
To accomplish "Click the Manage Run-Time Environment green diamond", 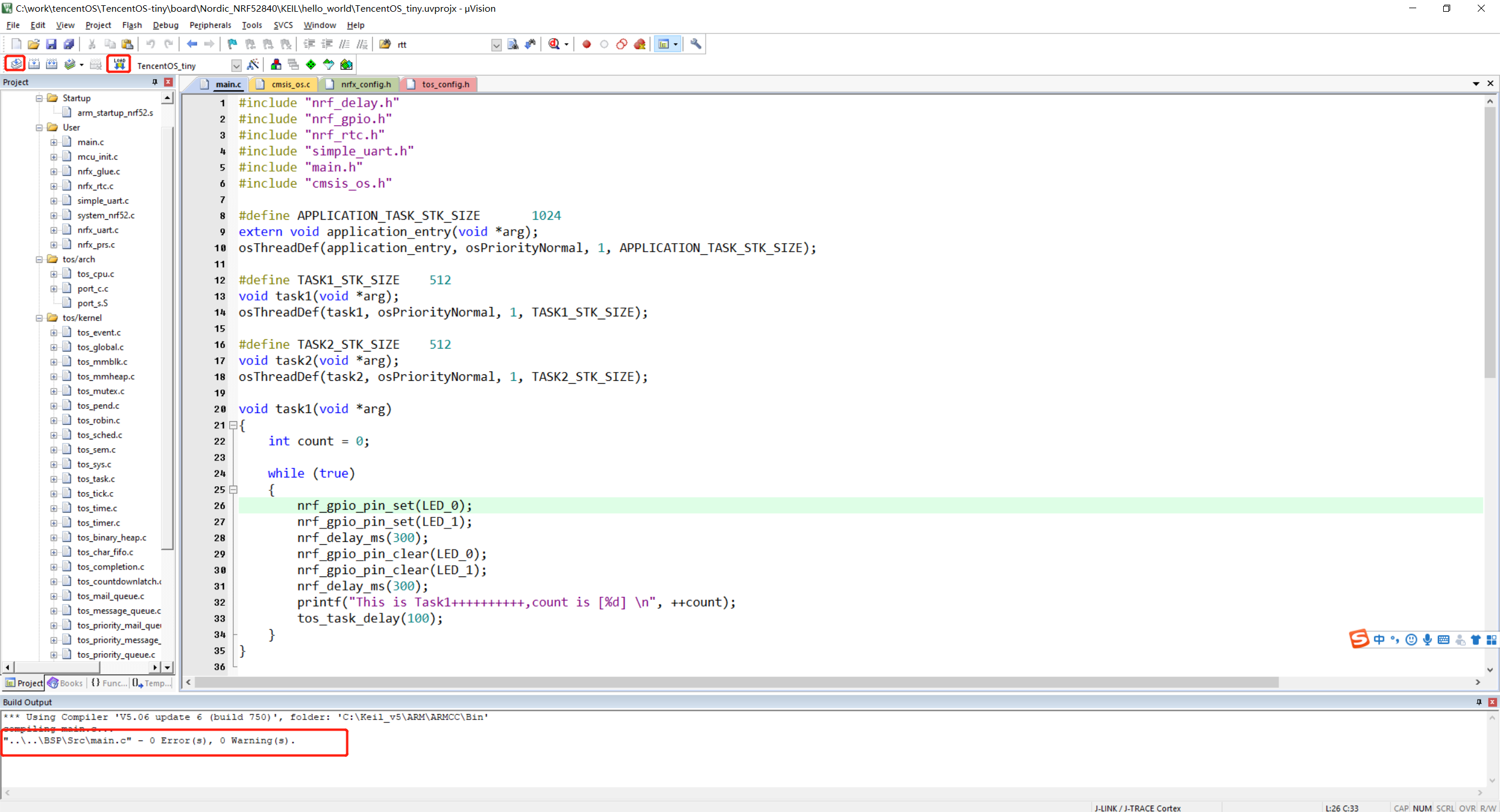I will pyautogui.click(x=311, y=64).
